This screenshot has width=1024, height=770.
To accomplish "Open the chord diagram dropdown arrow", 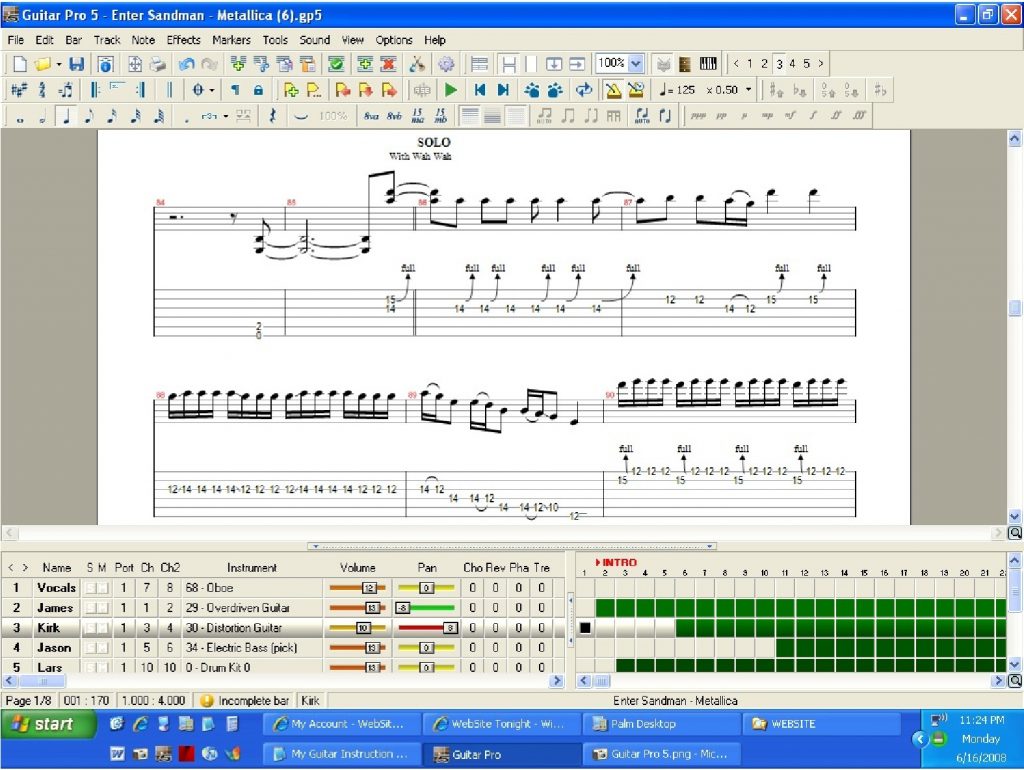I will (x=212, y=90).
